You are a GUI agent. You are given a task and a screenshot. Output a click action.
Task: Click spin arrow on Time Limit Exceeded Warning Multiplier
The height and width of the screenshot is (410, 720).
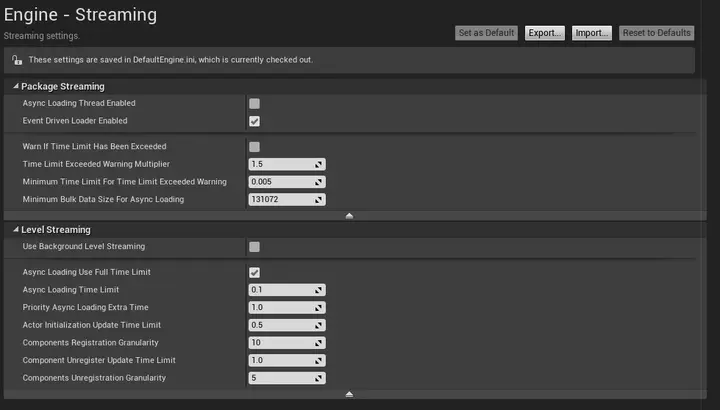[x=319, y=164]
